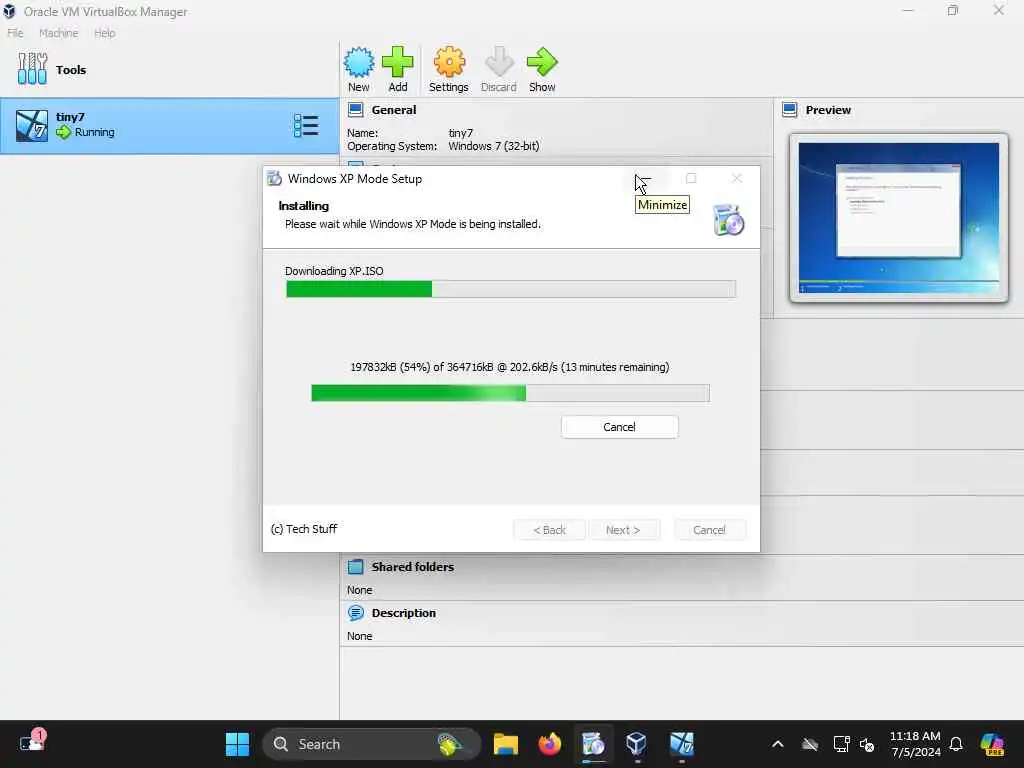Click the Next button in setup wizard
Image resolution: width=1024 pixels, height=768 pixels.
[x=623, y=530]
